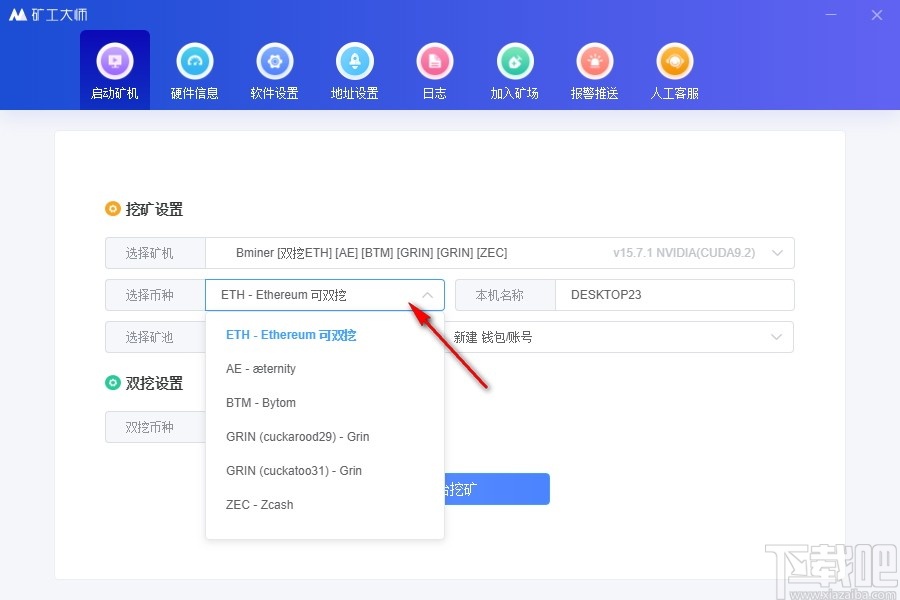Open the 软件设置 software settings

click(x=274, y=68)
